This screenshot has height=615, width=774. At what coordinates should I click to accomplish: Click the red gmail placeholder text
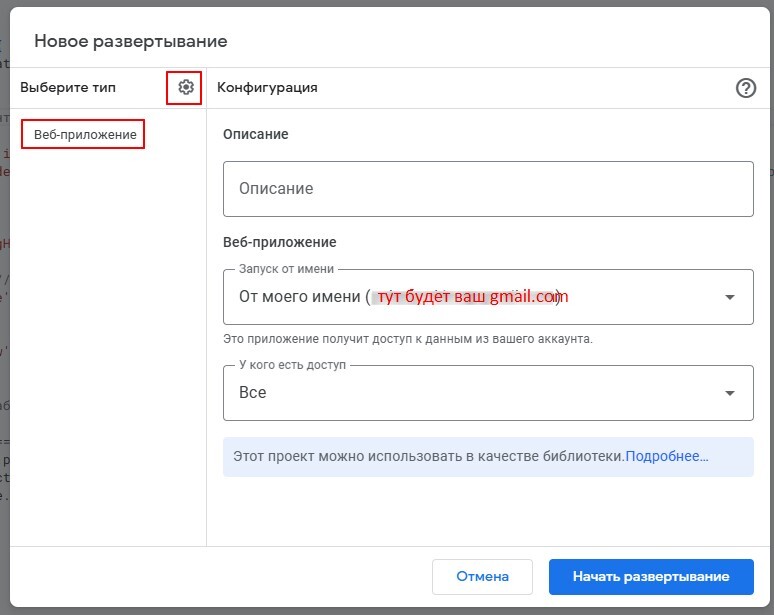click(x=473, y=297)
